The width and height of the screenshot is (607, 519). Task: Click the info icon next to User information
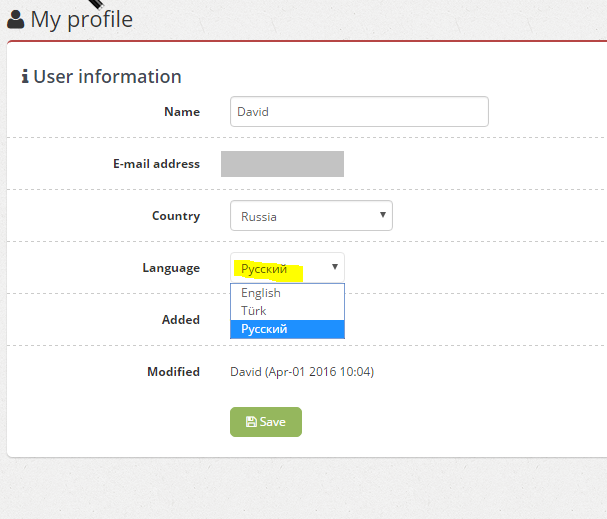click(25, 76)
